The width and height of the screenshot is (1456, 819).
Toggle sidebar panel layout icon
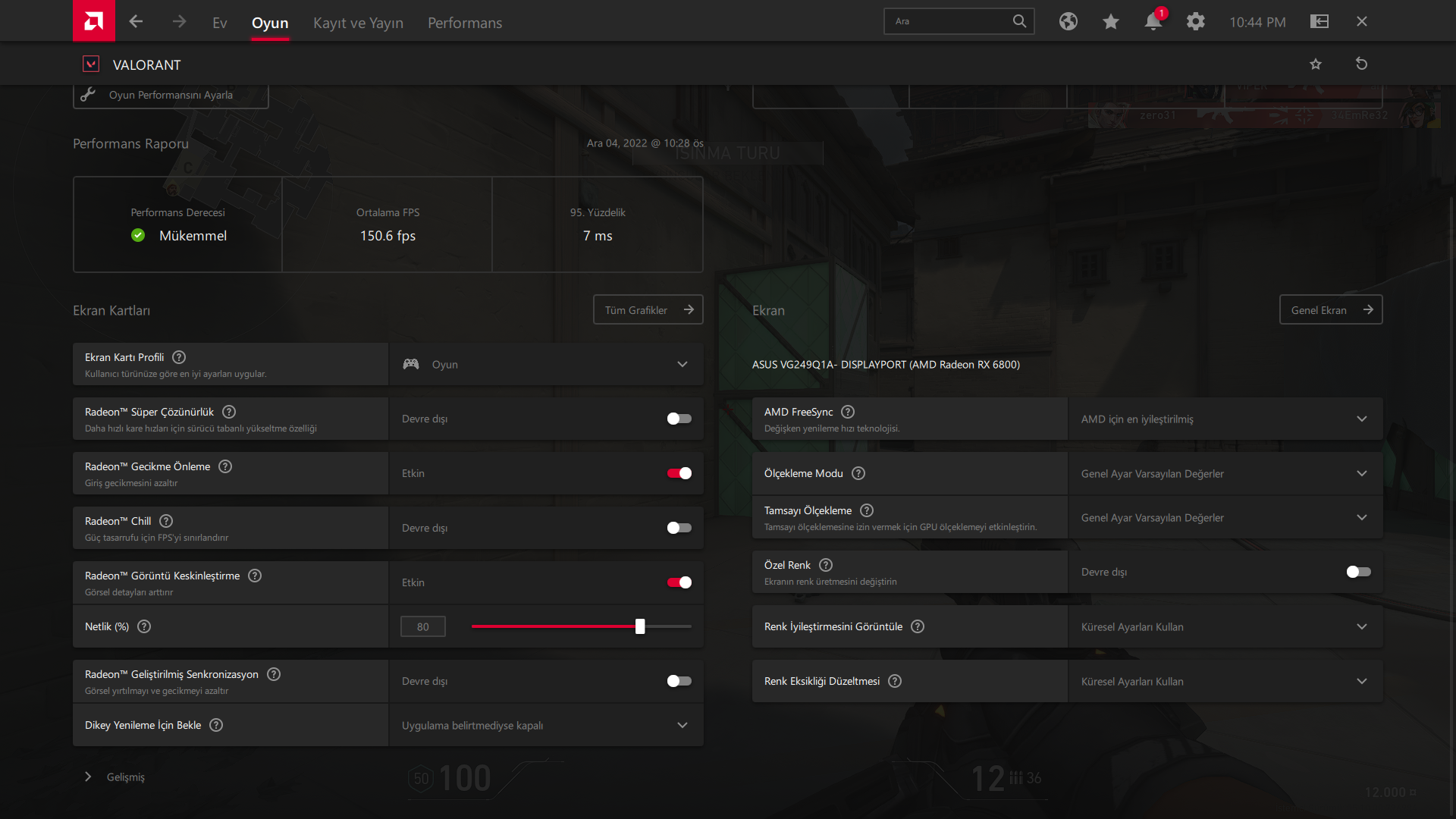point(1319,21)
